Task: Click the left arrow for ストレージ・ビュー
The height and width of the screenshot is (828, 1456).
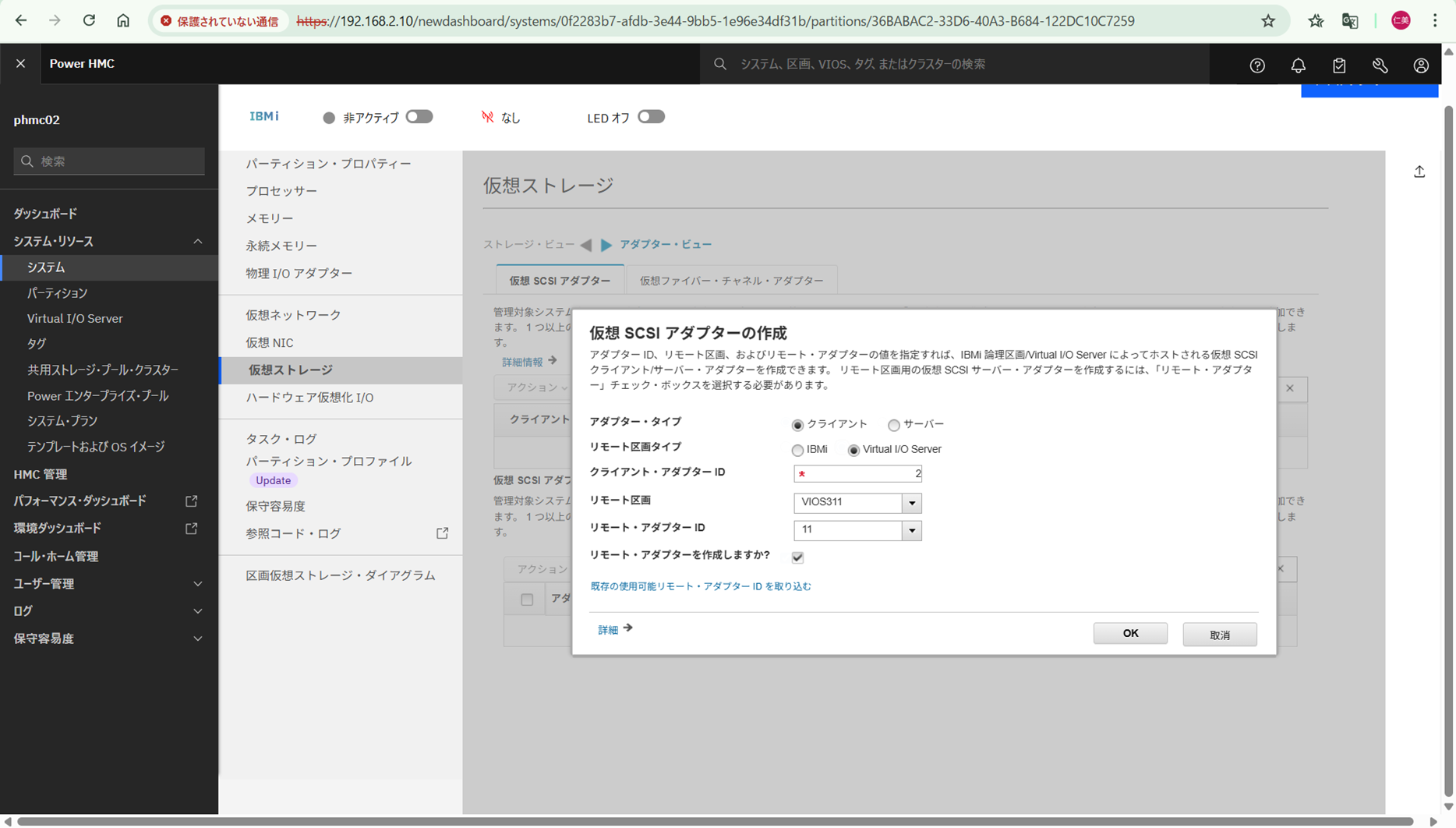Action: click(x=586, y=245)
